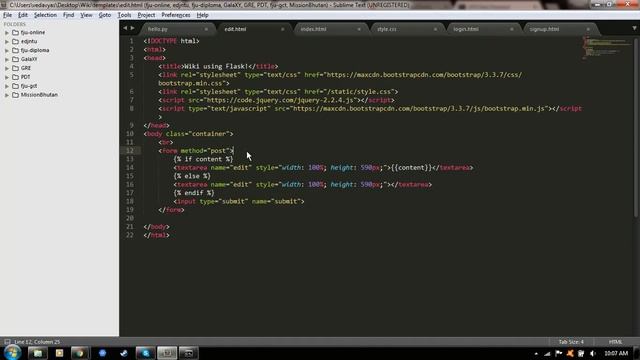Open the Preferences menu

tap(176, 15)
